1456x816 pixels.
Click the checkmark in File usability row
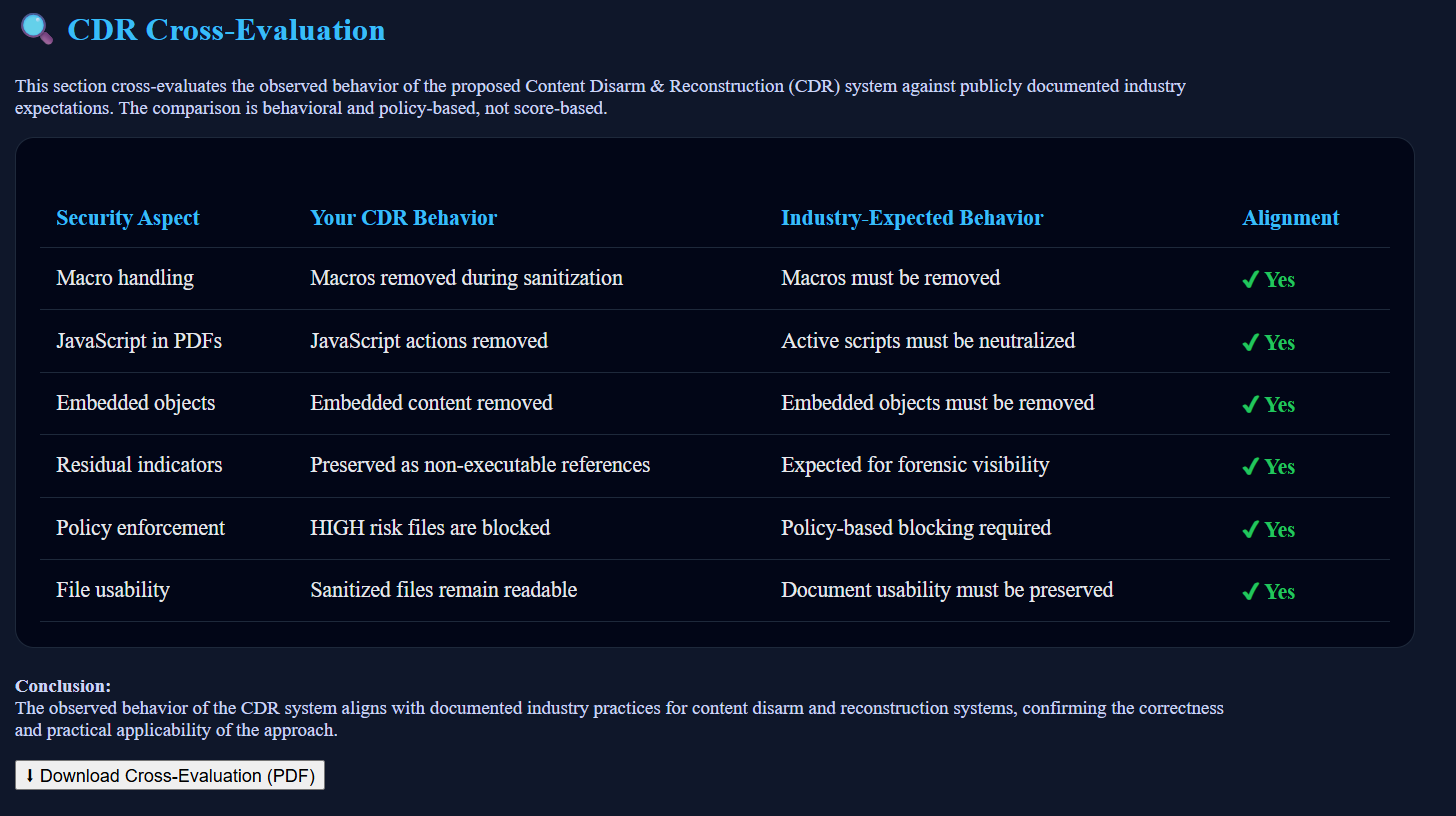coord(1250,592)
